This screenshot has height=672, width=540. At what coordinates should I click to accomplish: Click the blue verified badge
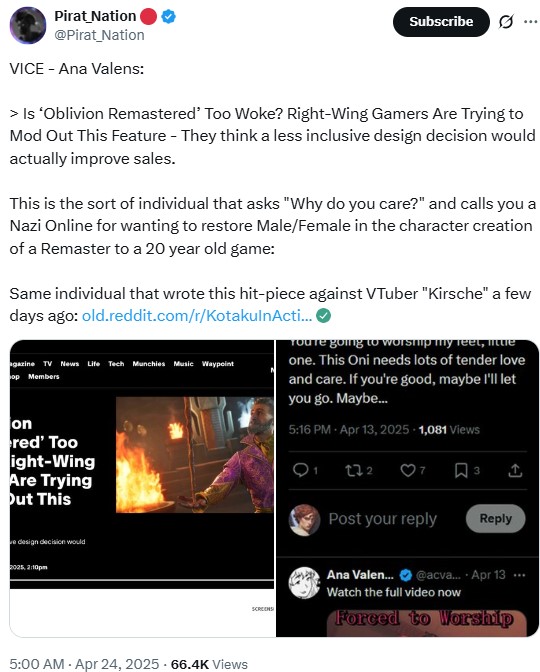pos(168,16)
